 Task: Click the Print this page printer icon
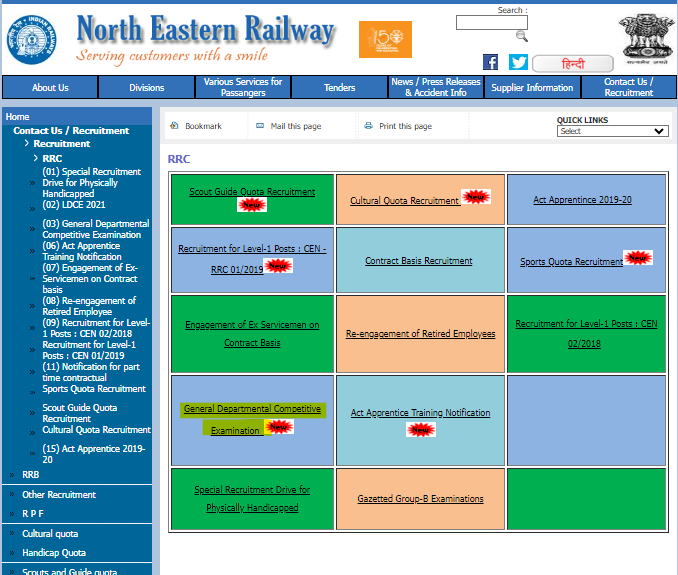368,126
